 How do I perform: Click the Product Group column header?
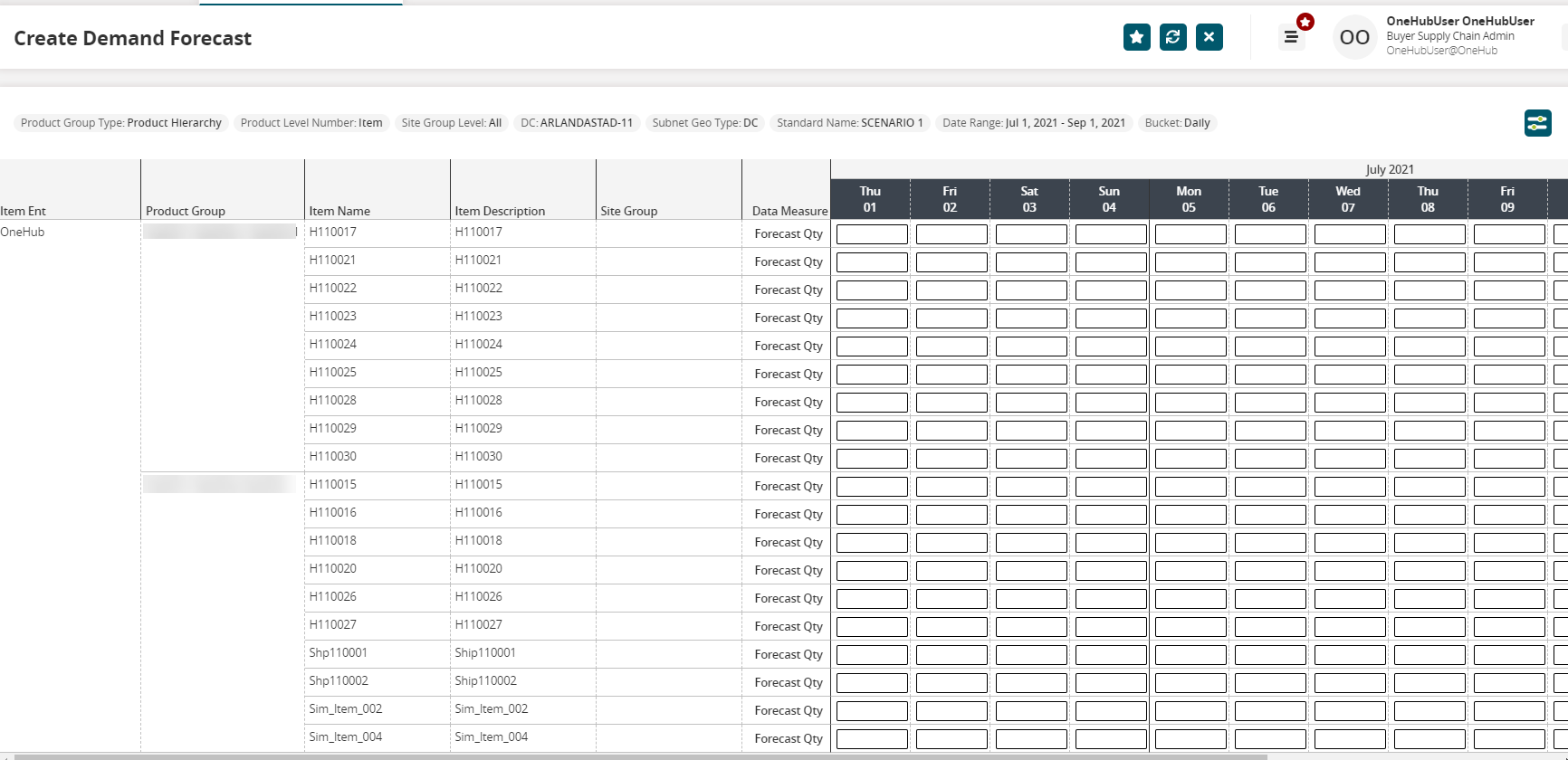click(x=186, y=211)
